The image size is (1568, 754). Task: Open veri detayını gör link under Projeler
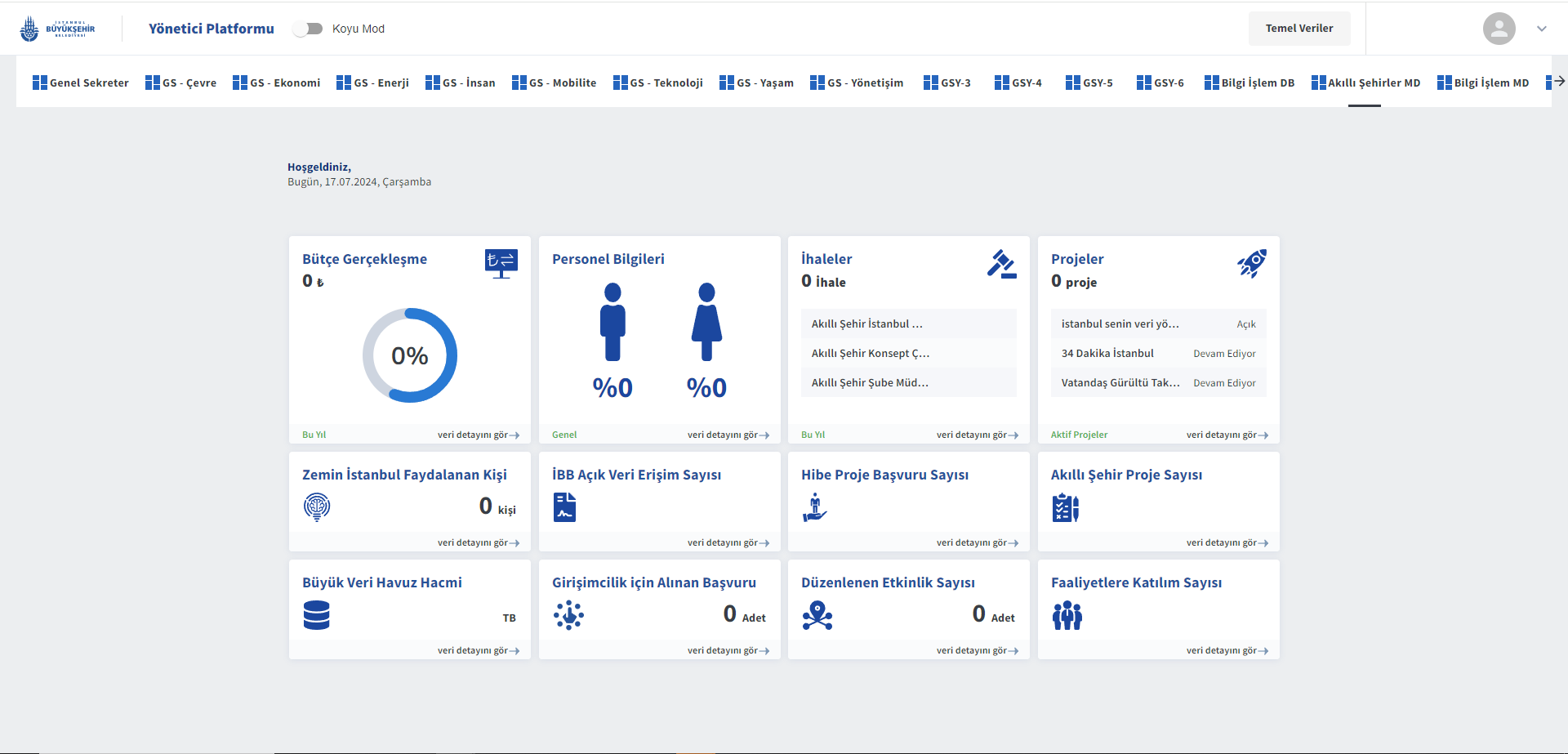click(x=1227, y=435)
